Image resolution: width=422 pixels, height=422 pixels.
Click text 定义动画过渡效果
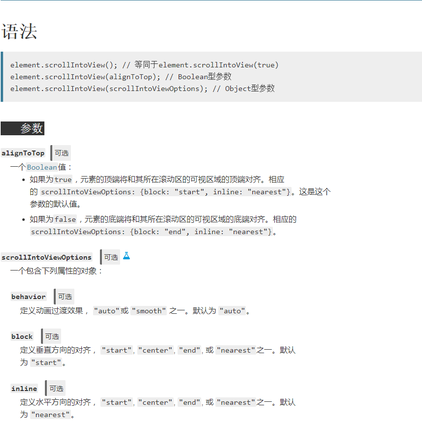51,311
